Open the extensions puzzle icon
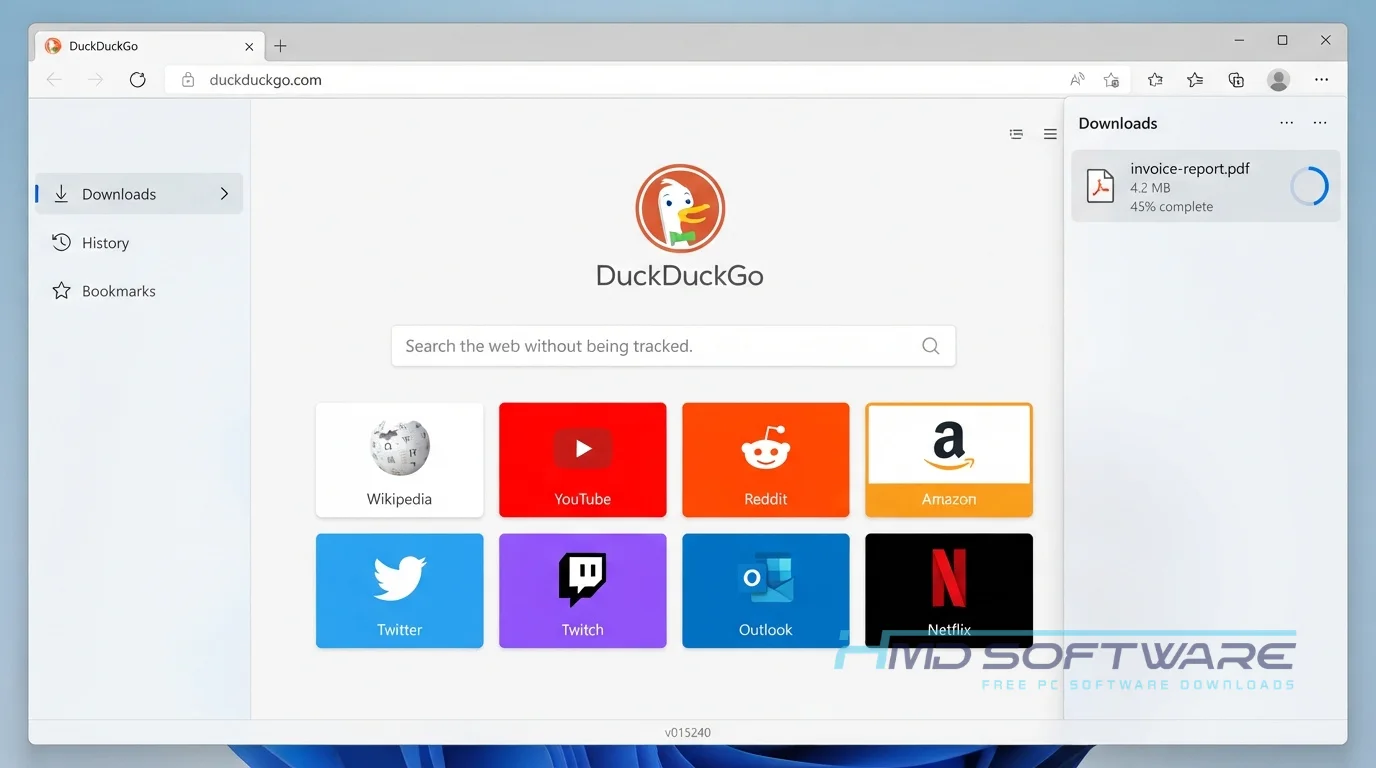 pyautogui.click(x=1155, y=80)
